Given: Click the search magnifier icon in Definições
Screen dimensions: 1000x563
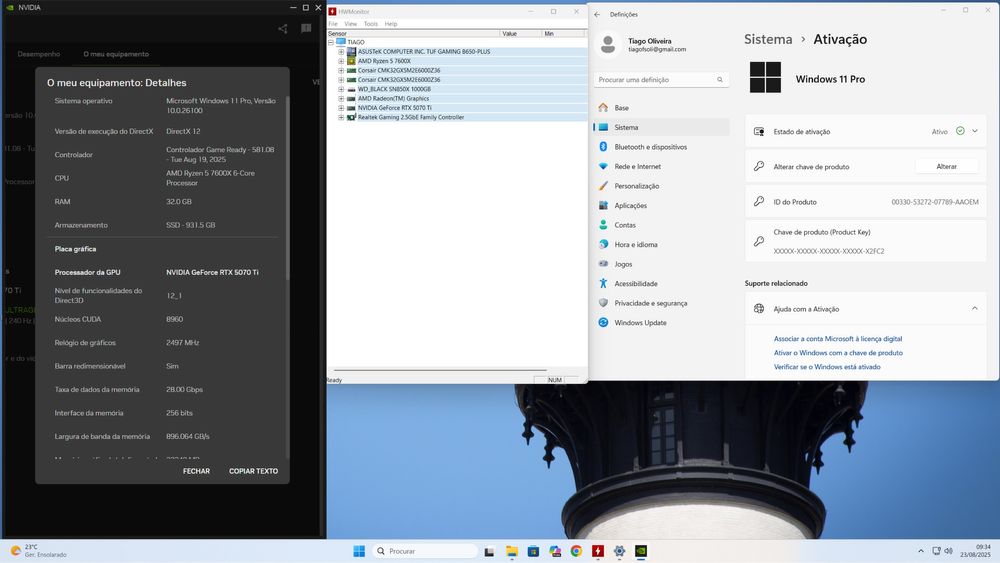Looking at the screenshot, I should pyautogui.click(x=719, y=80).
